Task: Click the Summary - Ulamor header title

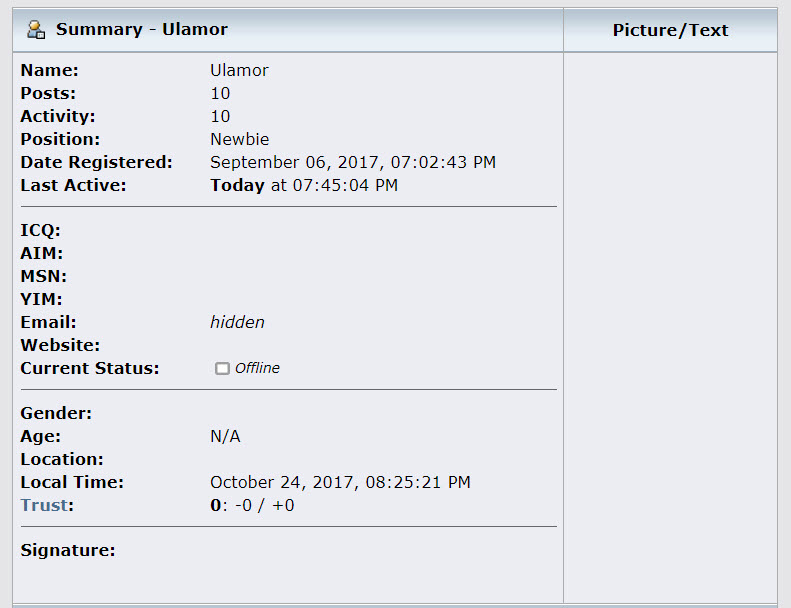Action: [x=142, y=29]
